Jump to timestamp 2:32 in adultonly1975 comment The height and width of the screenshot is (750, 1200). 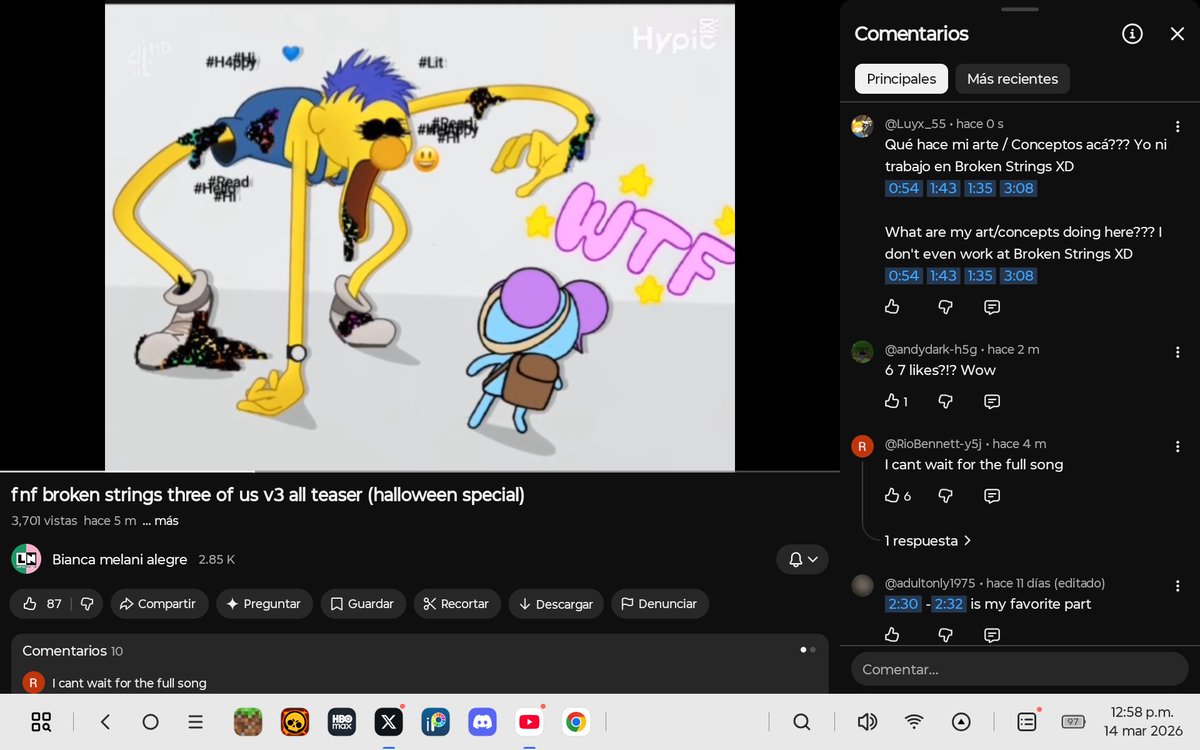click(950, 604)
